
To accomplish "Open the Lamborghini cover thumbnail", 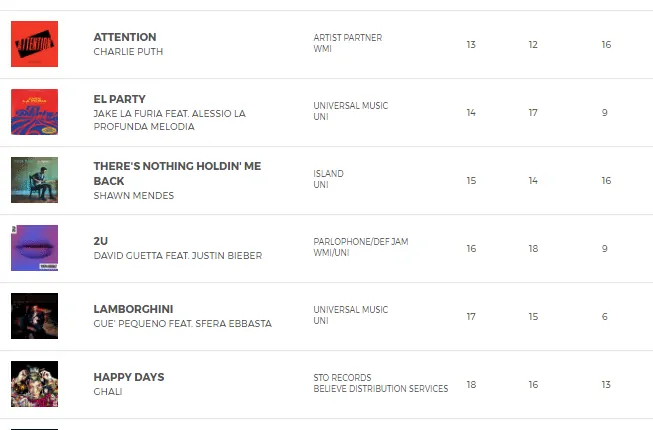I will point(34,316).
